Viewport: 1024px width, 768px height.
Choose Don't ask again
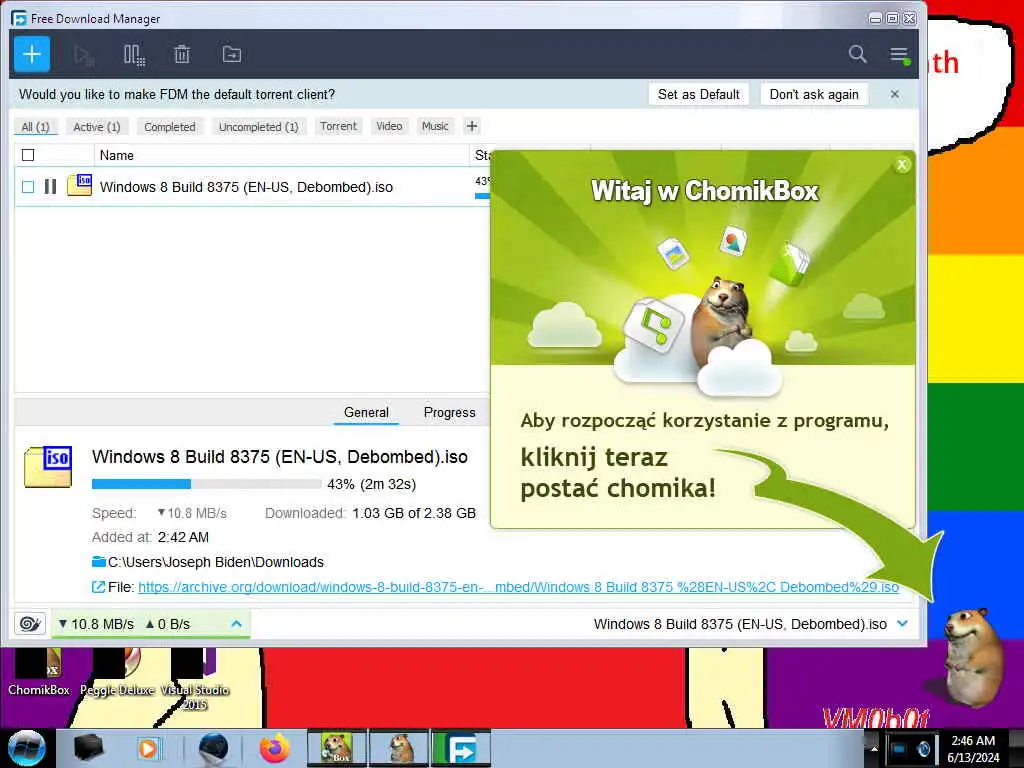click(x=814, y=94)
